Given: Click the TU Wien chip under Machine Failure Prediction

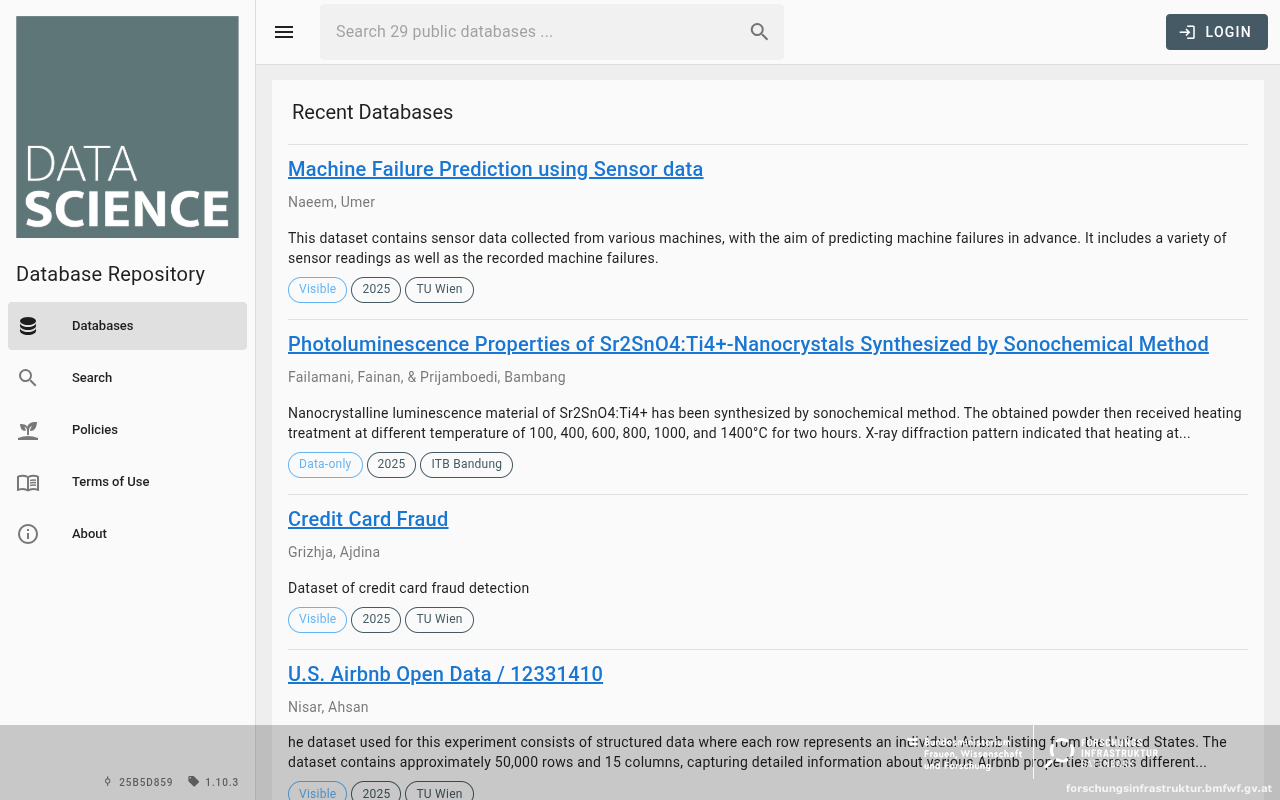Looking at the screenshot, I should pyautogui.click(x=439, y=290).
